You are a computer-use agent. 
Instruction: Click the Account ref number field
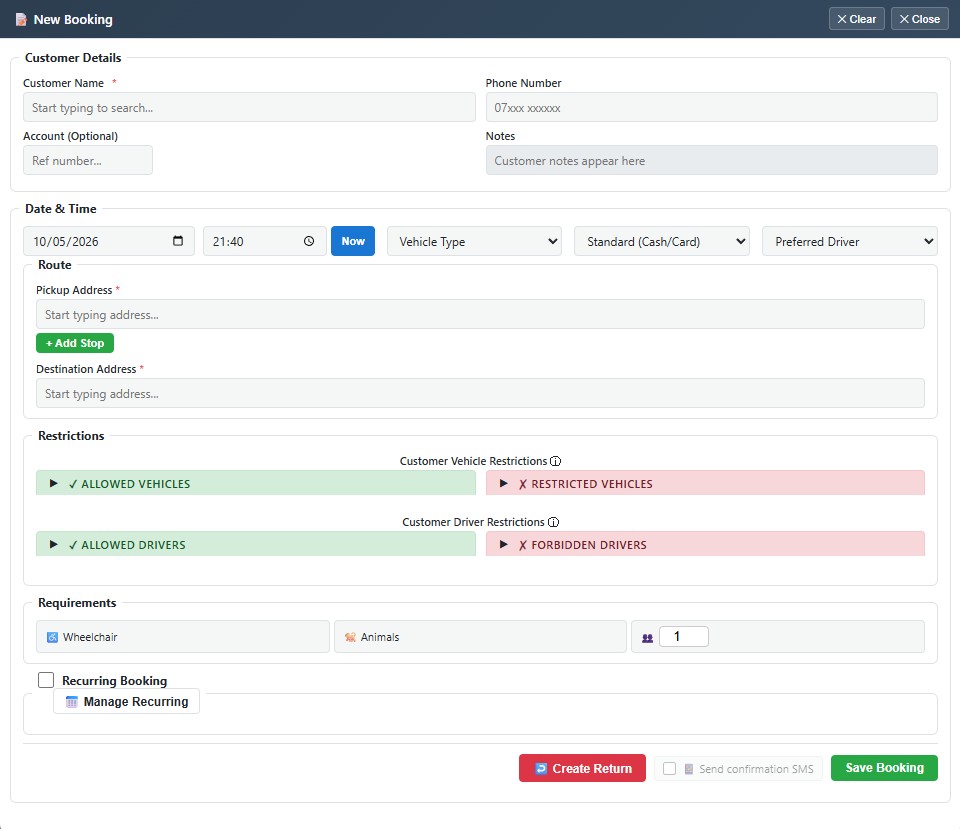pos(88,160)
